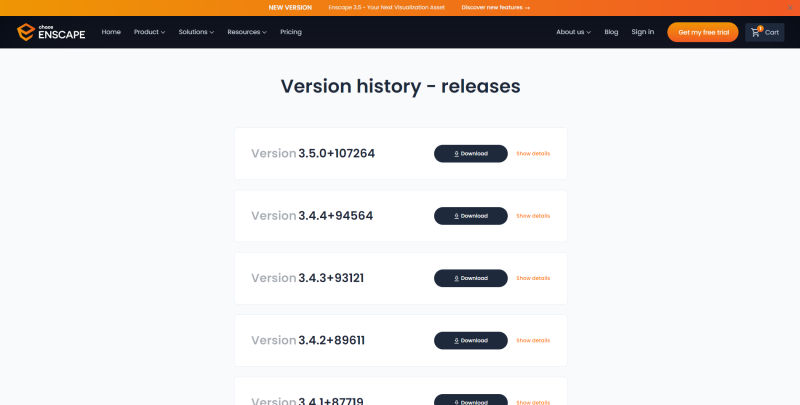This screenshot has height=405, width=800.
Task: Expand the About us menu
Action: pyautogui.click(x=573, y=32)
